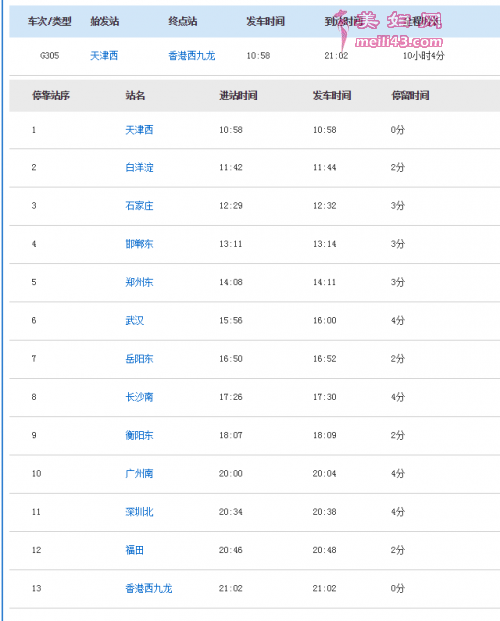Open the 天津西 origin station link in summary row
Image resolution: width=500 pixels, height=621 pixels.
104,55
